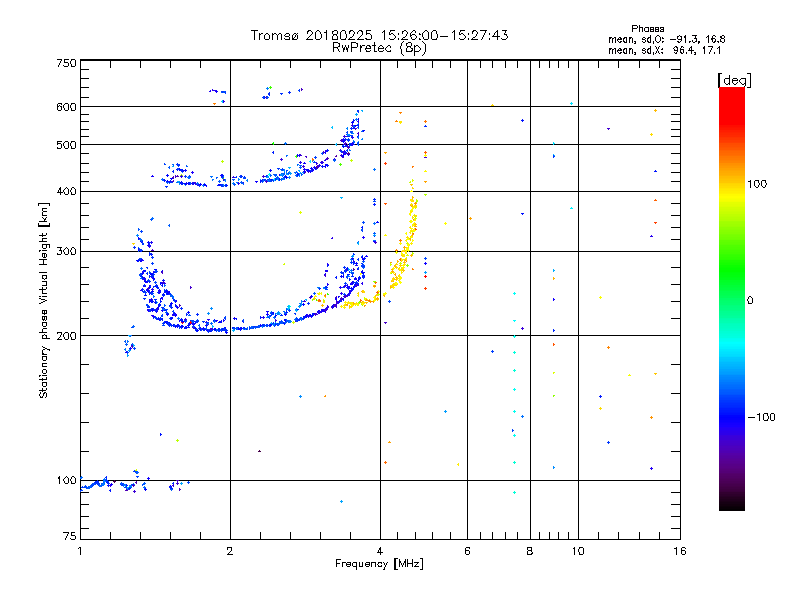The image size is (800, 600).
Task: Click the x-axis tick label '10'
Action: point(578,551)
